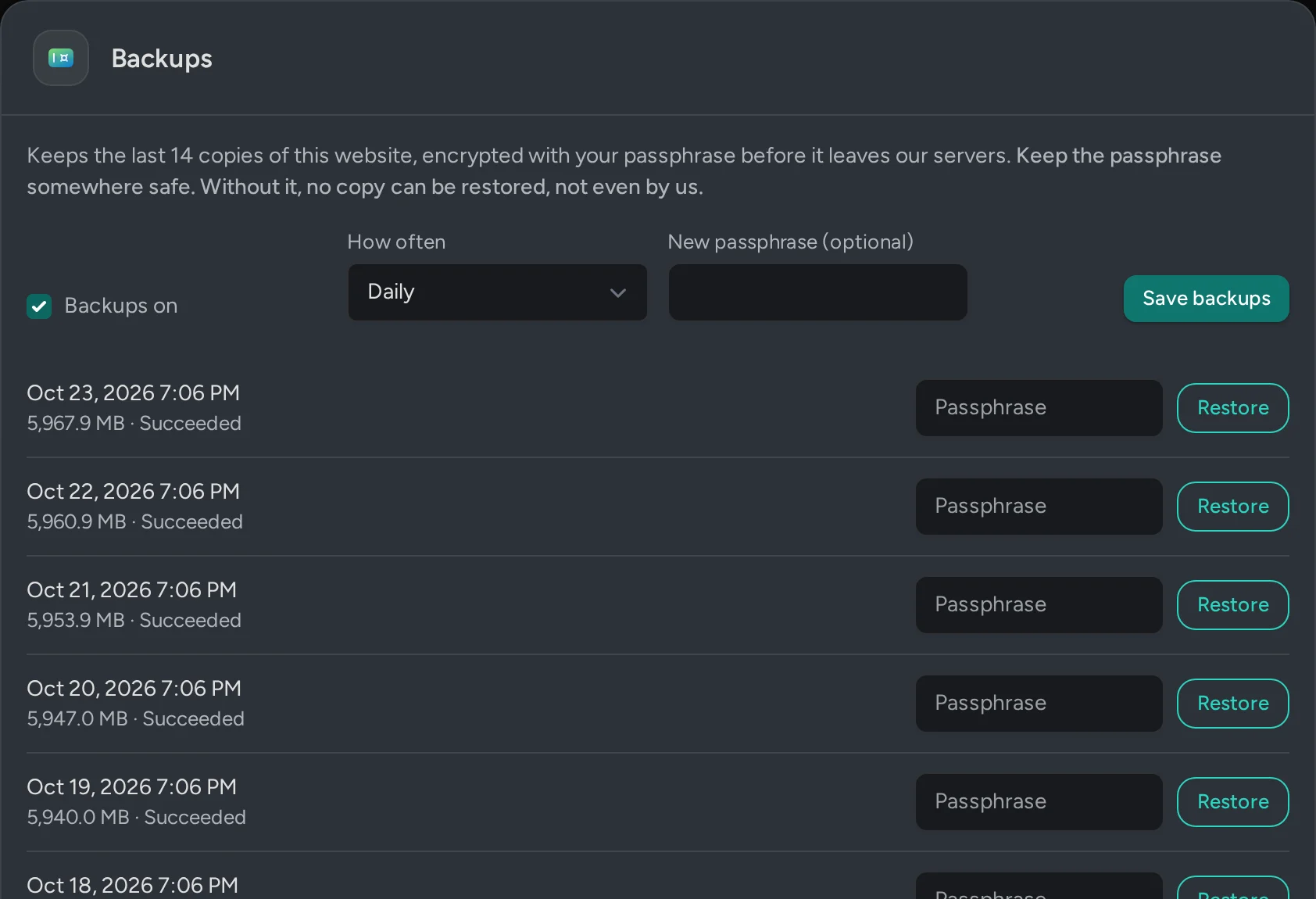
Task: Select 'Oct 20, 2026 7:06 PM' text
Action: point(134,688)
